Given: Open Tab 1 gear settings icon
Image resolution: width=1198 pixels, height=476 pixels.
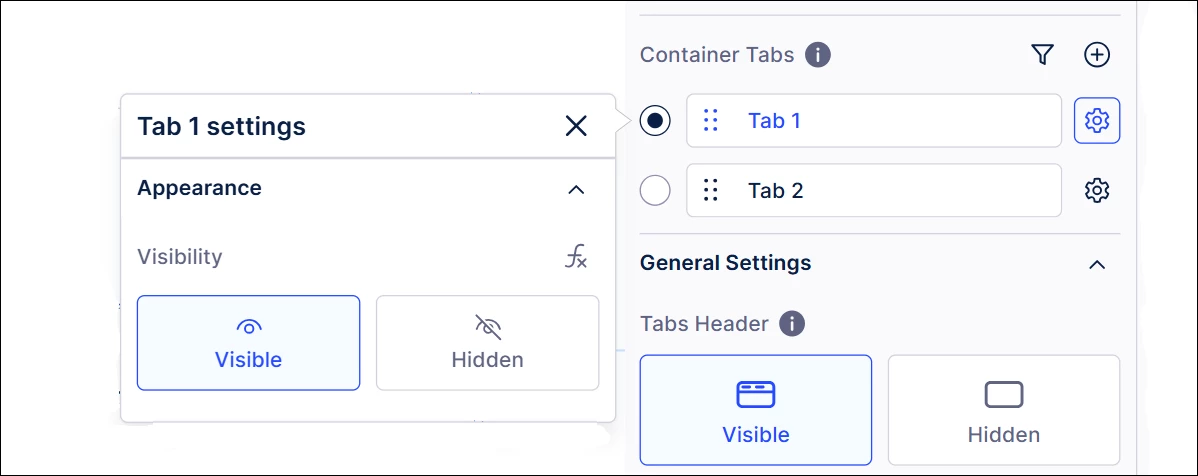Looking at the screenshot, I should point(1097,121).
